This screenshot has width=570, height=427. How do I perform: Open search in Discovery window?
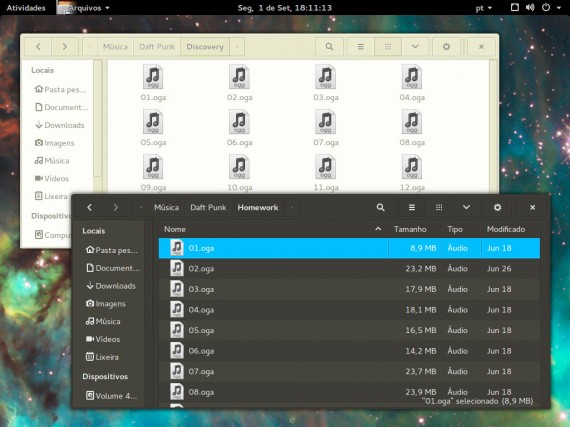point(329,47)
